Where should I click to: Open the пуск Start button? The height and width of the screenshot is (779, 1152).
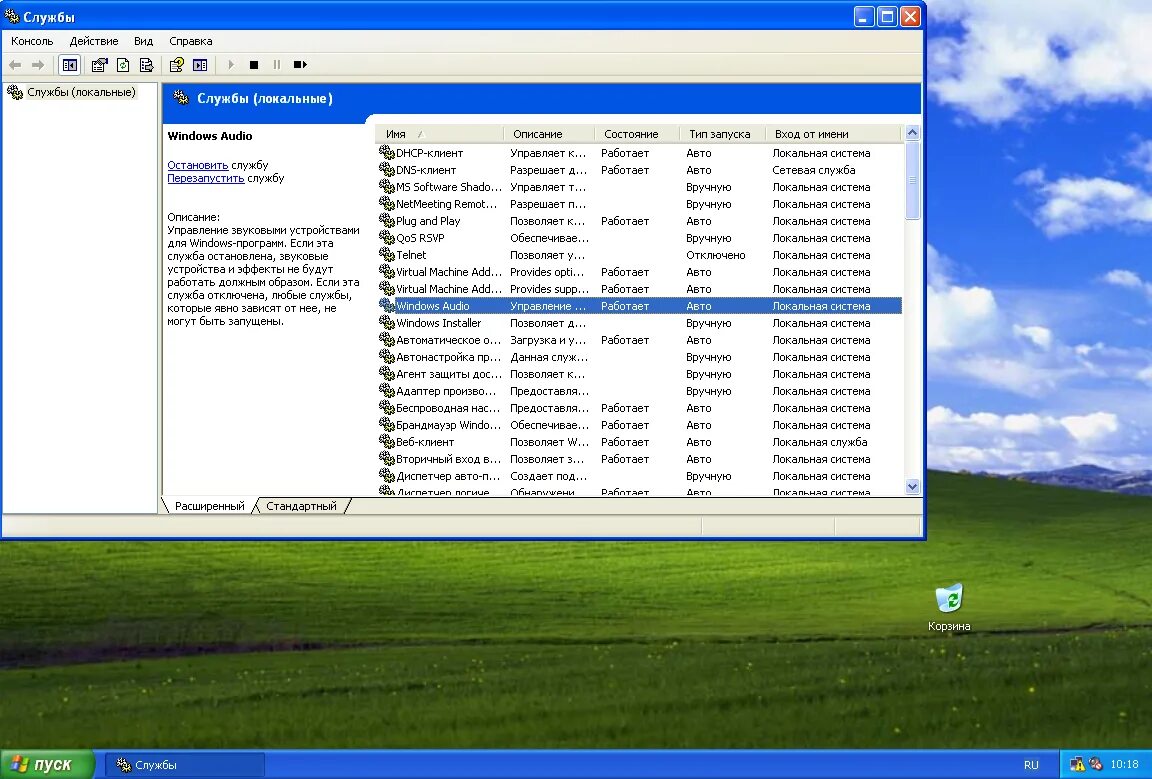point(47,764)
